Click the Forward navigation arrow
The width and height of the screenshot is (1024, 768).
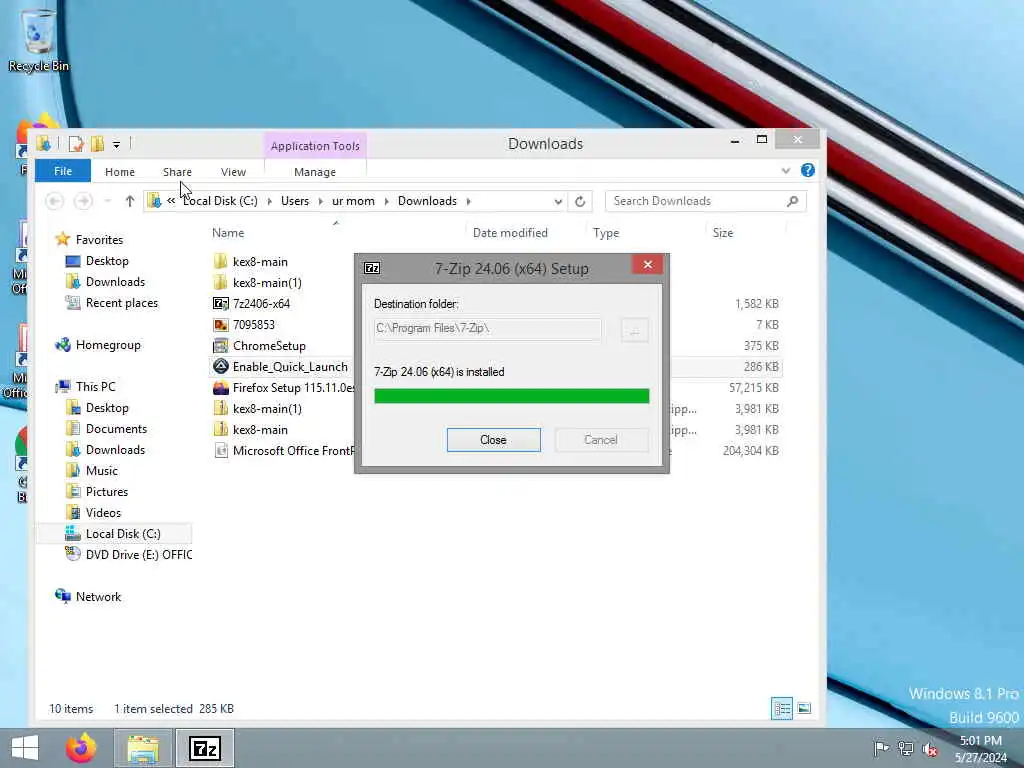[x=83, y=201]
